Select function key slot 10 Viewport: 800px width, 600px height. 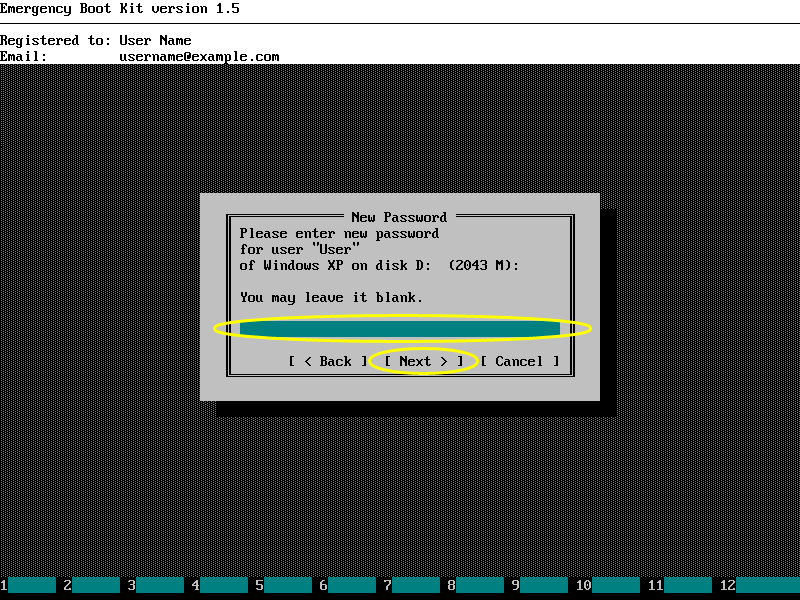(608, 585)
